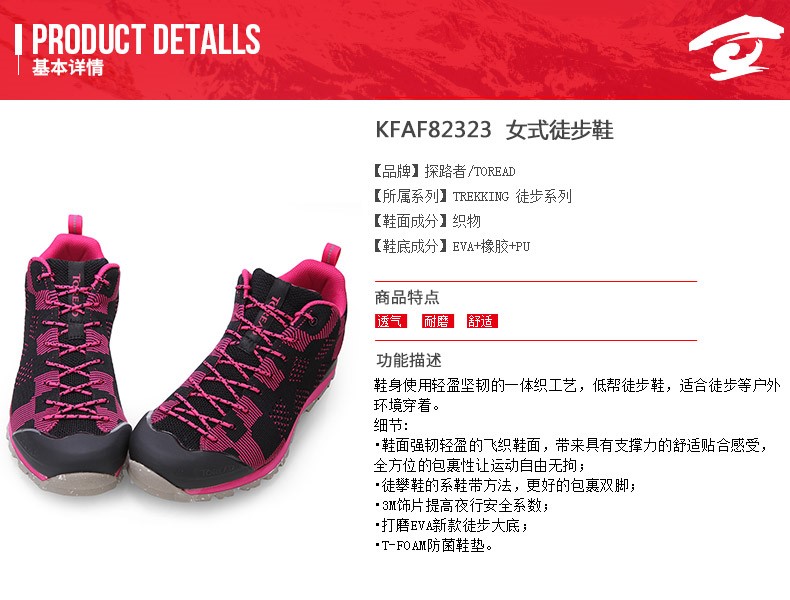Click the 探路者/TOREAD brand text
The width and height of the screenshot is (790, 600).
click(470, 171)
